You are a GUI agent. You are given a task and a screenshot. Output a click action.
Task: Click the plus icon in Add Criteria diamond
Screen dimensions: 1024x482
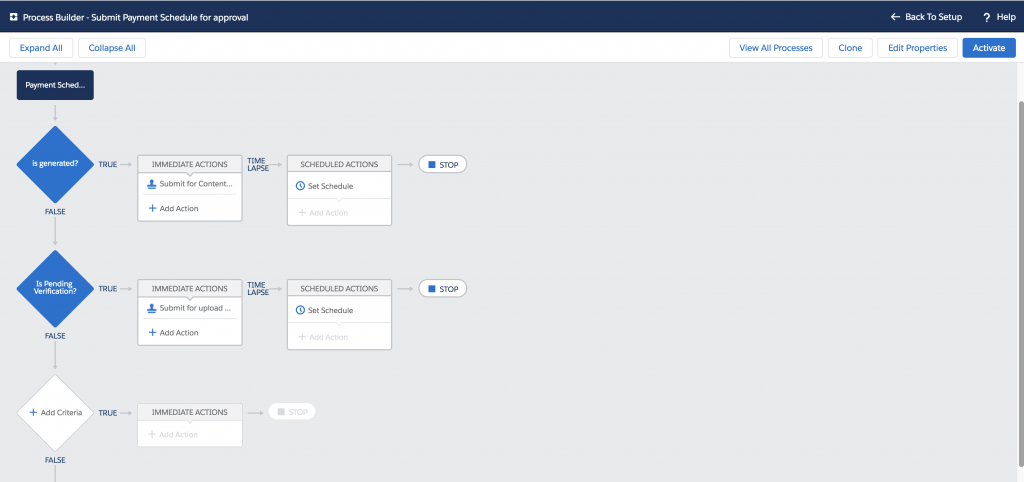coord(33,412)
